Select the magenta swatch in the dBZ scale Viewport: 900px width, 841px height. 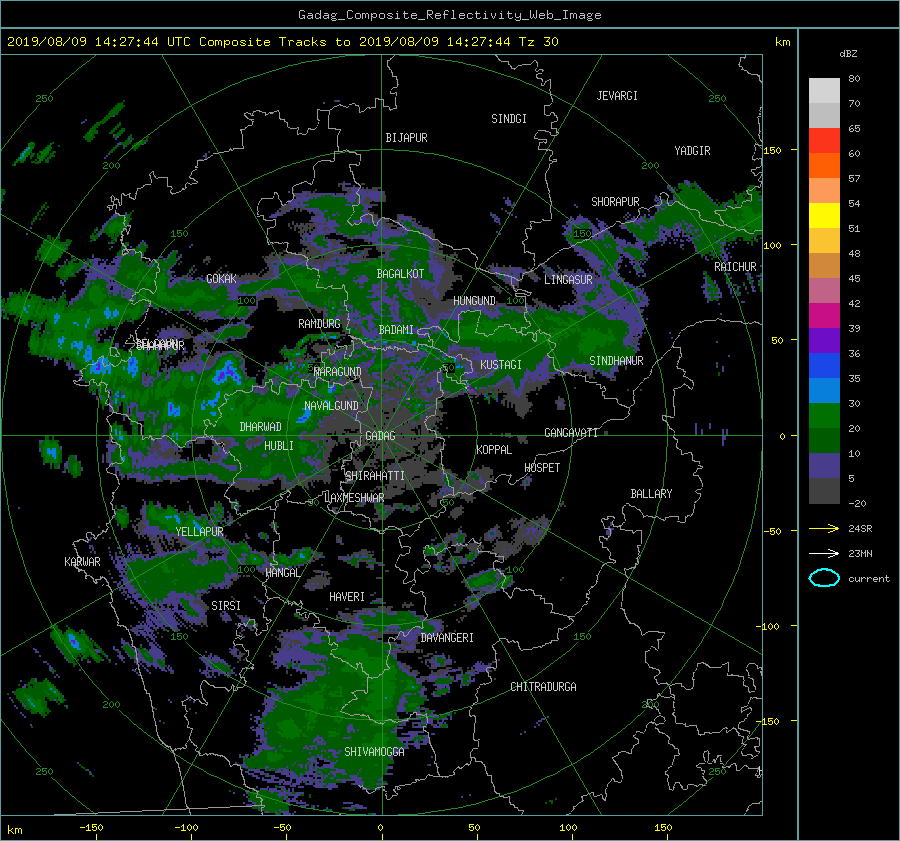(824, 316)
